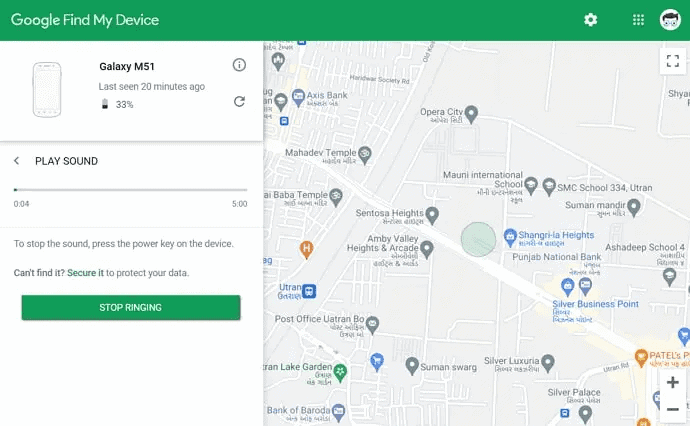Click the green device location circle
690x426 pixels.
coord(478,239)
